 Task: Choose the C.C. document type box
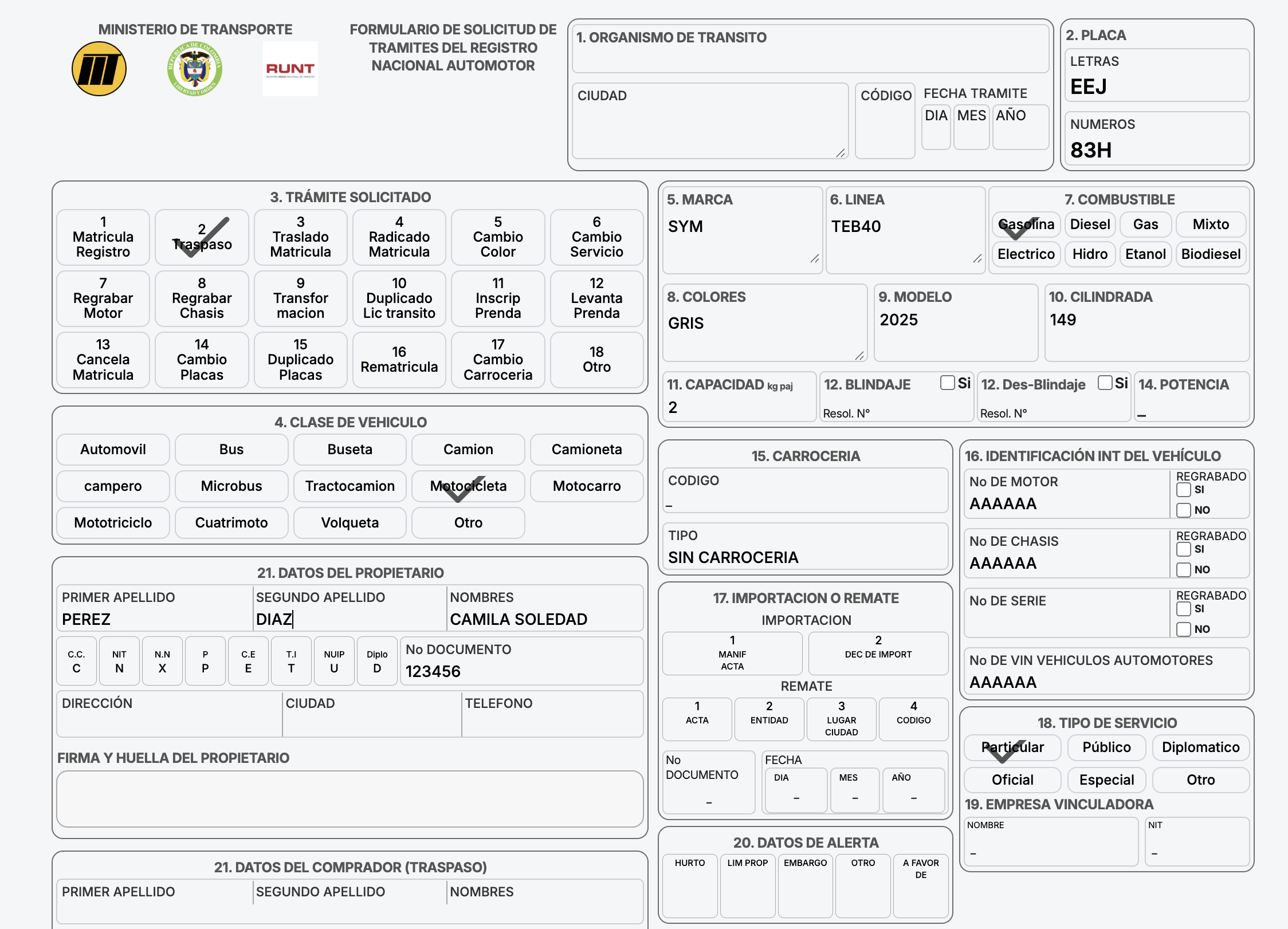(76, 662)
